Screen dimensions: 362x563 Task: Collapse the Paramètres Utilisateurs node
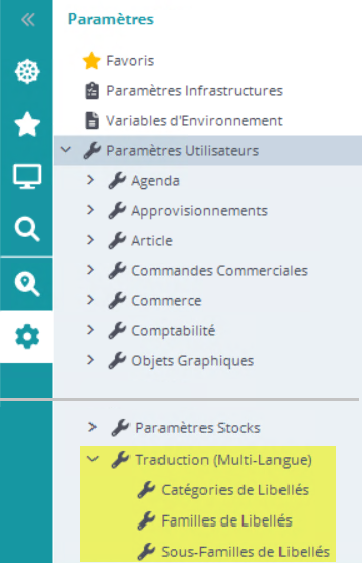(x=66, y=150)
